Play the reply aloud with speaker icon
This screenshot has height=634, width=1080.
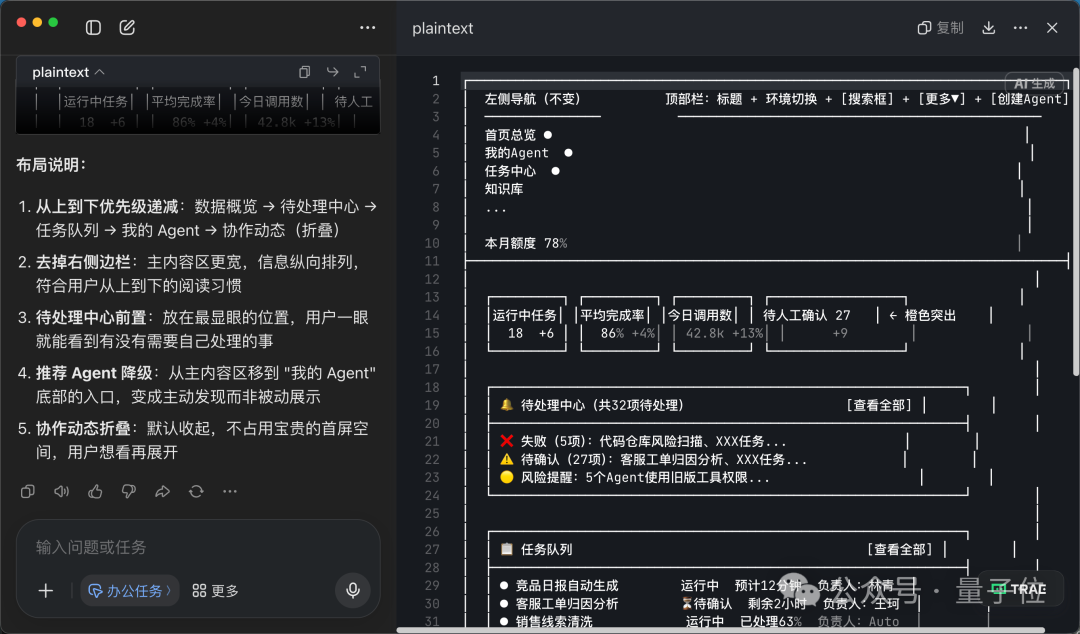[61, 491]
